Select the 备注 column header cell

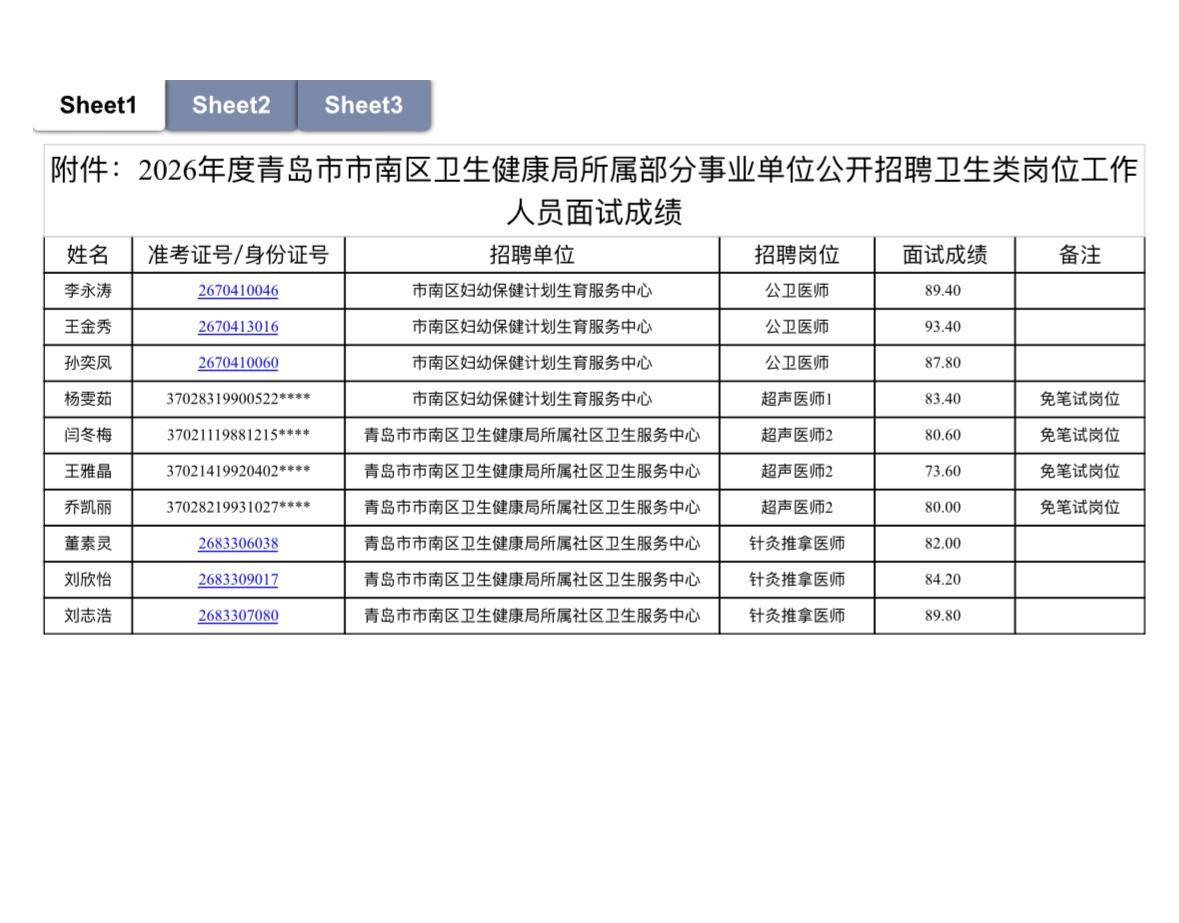pyautogui.click(x=1078, y=254)
